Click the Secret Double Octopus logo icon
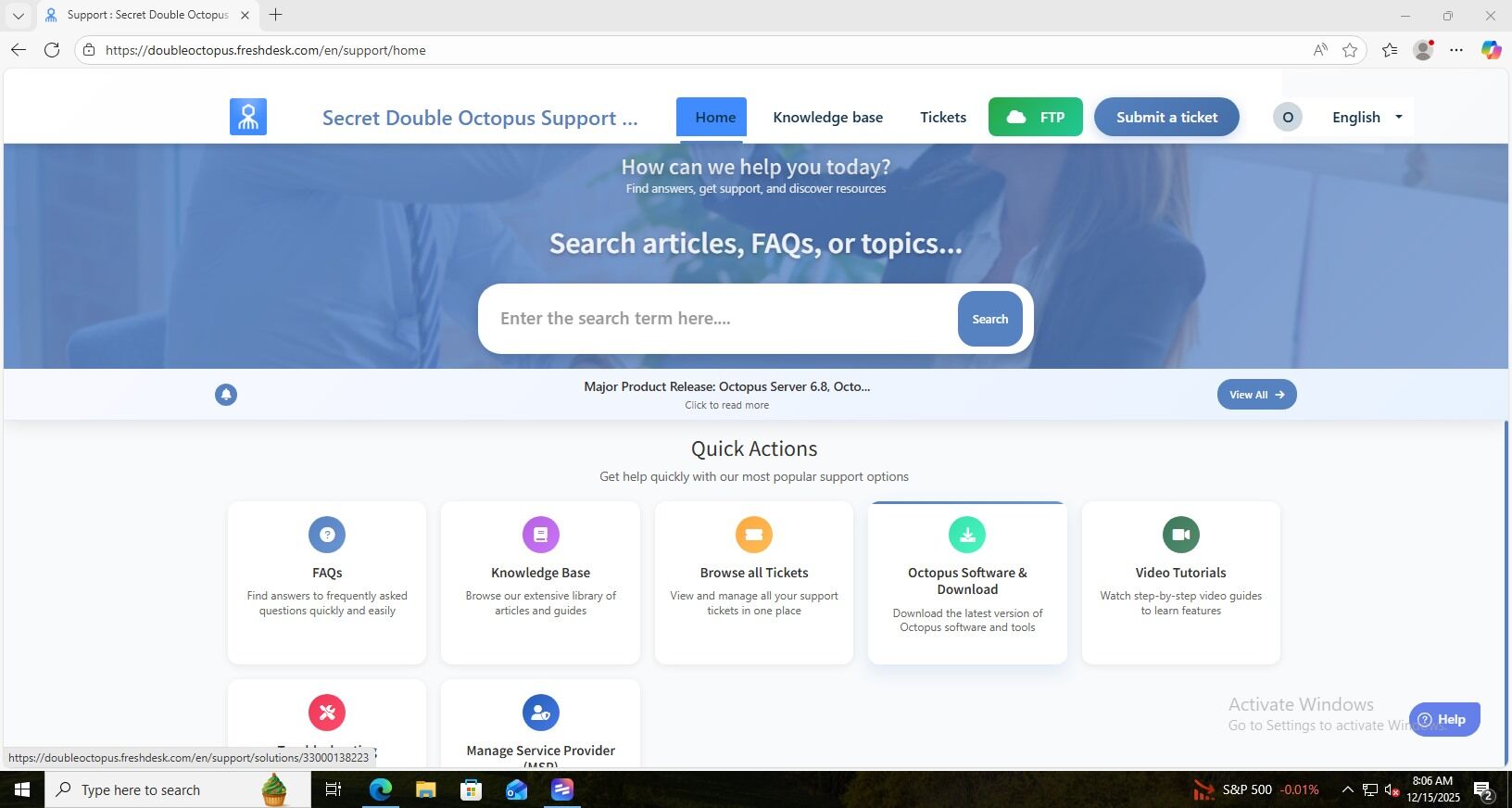 pos(248,117)
